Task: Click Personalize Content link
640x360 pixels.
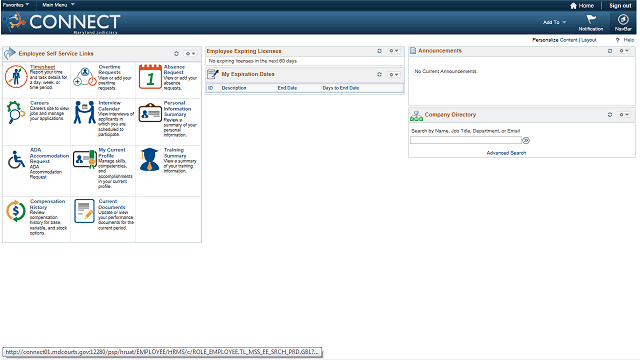Action: point(569,40)
